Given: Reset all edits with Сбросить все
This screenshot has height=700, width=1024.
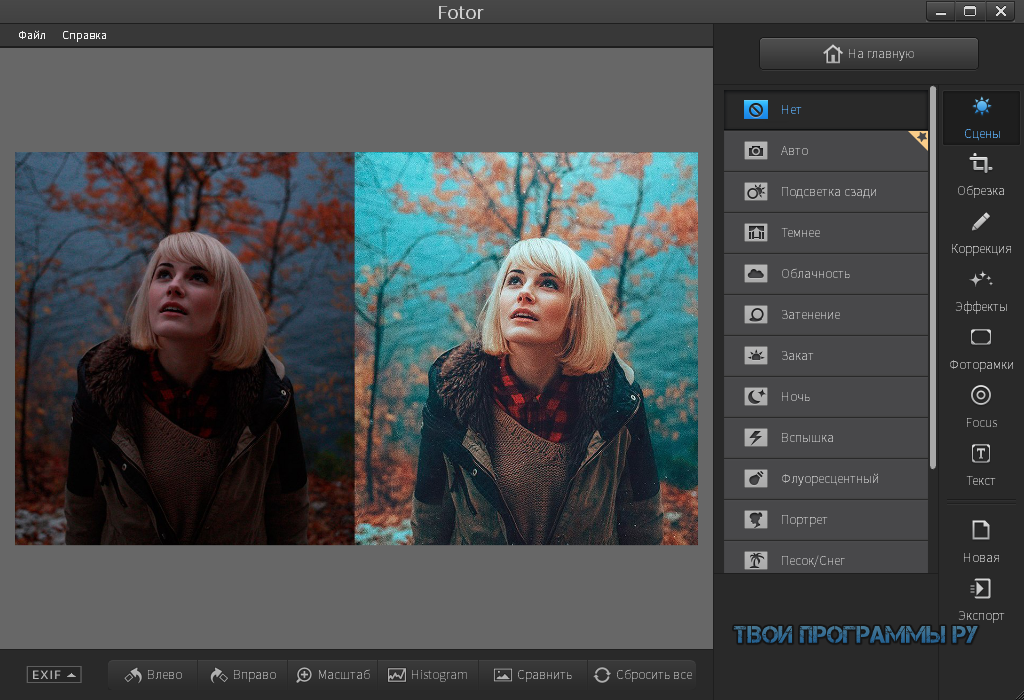Looking at the screenshot, I should (643, 675).
